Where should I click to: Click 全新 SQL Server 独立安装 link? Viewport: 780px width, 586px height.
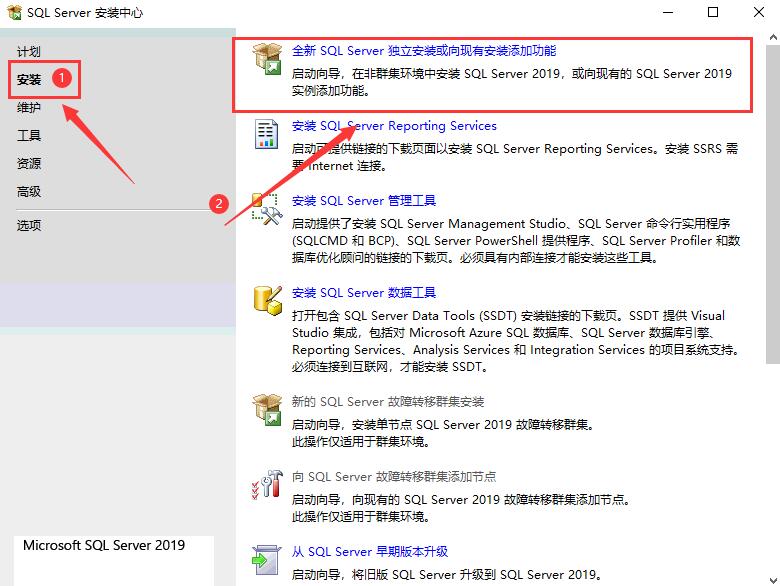pos(424,51)
